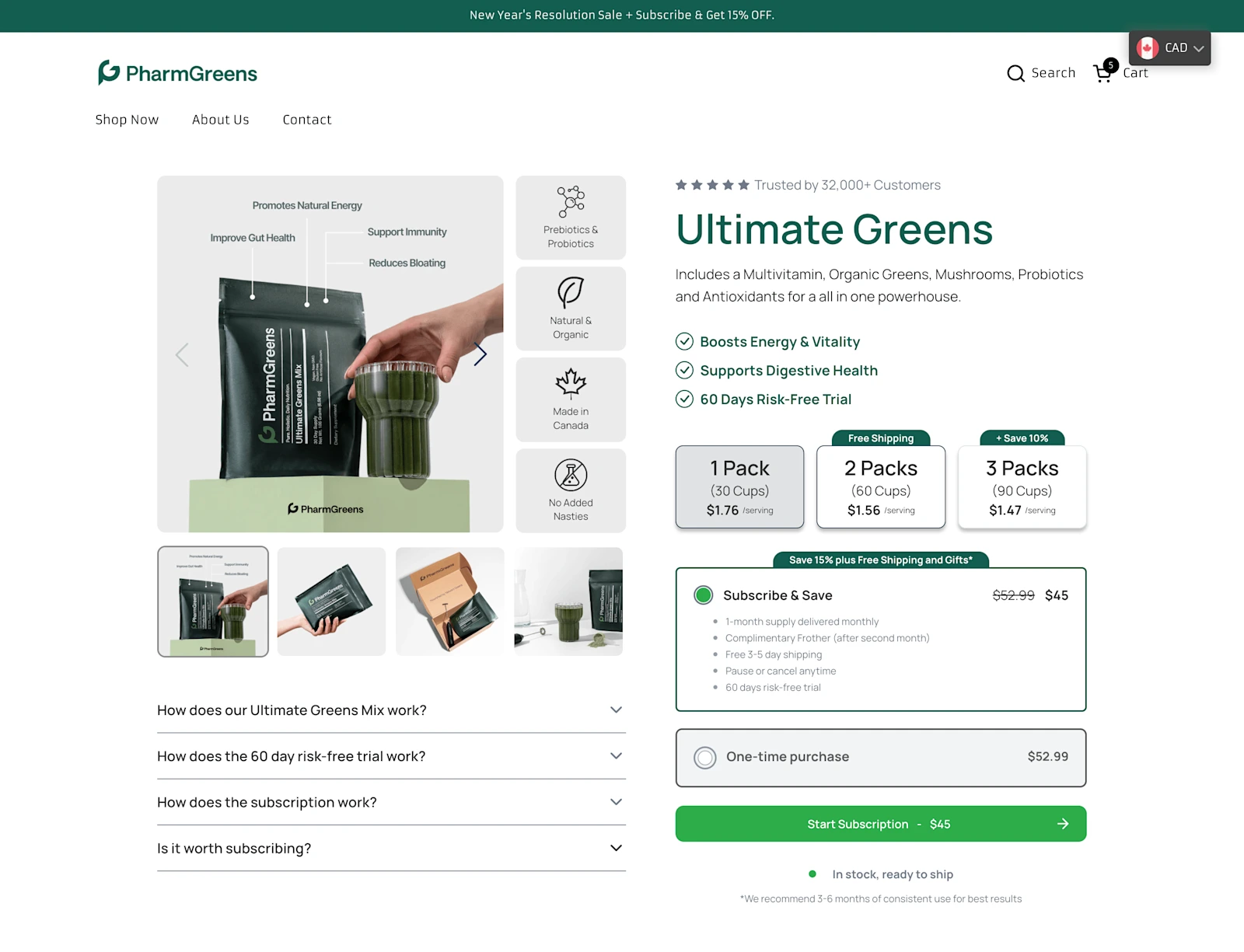The image size is (1244, 952).
Task: Select first thumbnail with hand on glass
Action: pos(213,602)
